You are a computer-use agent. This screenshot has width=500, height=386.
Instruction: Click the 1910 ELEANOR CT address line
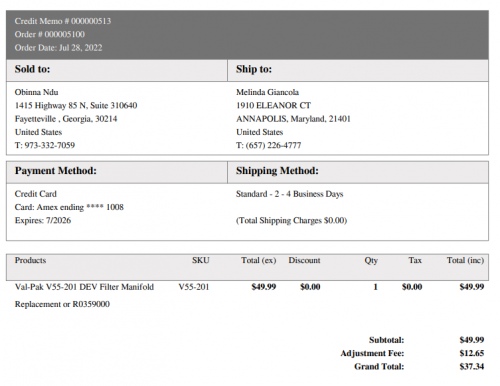point(273,106)
